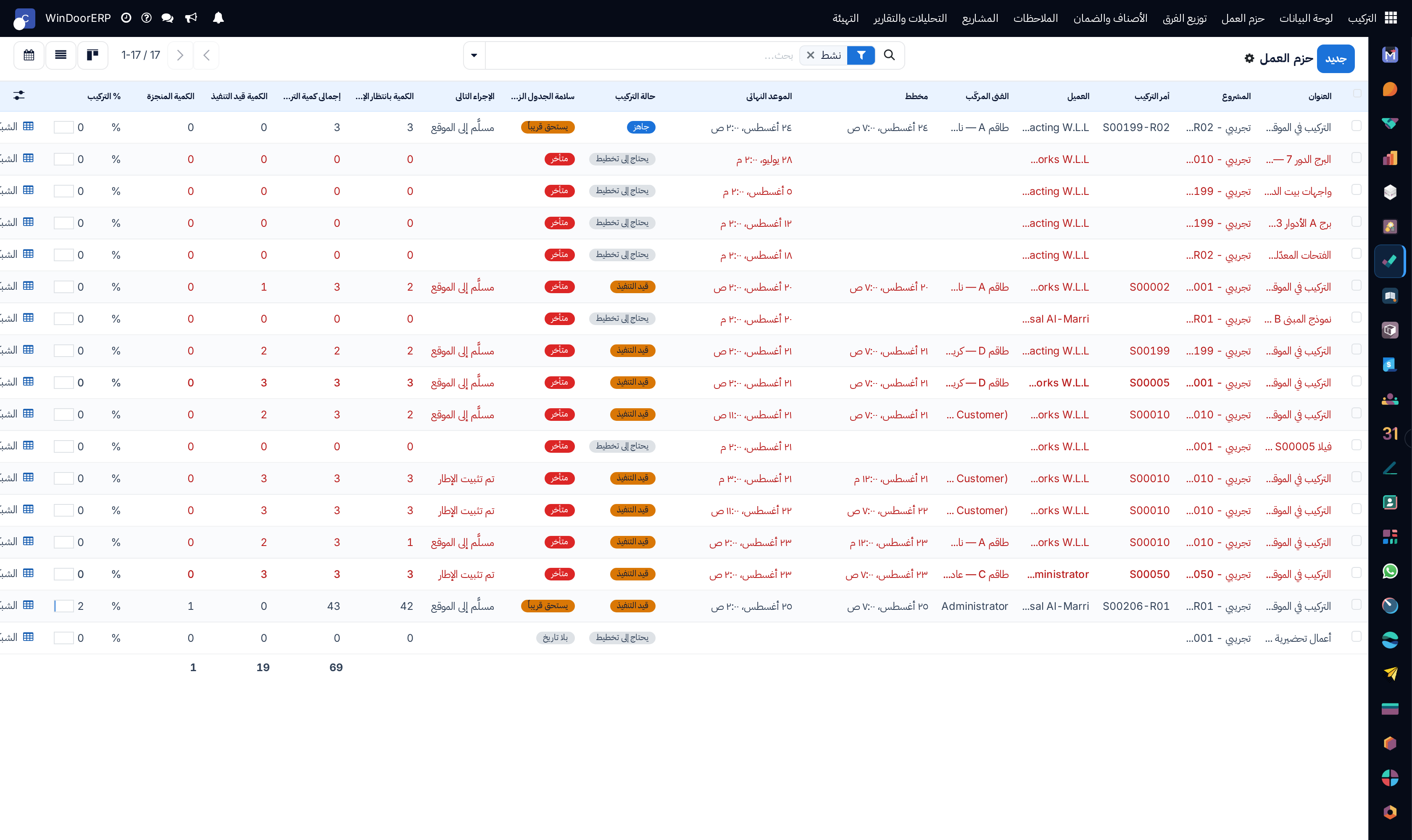Image resolution: width=1412 pixels, height=840 pixels.
Task: Switch to list view icon
Action: point(61,55)
